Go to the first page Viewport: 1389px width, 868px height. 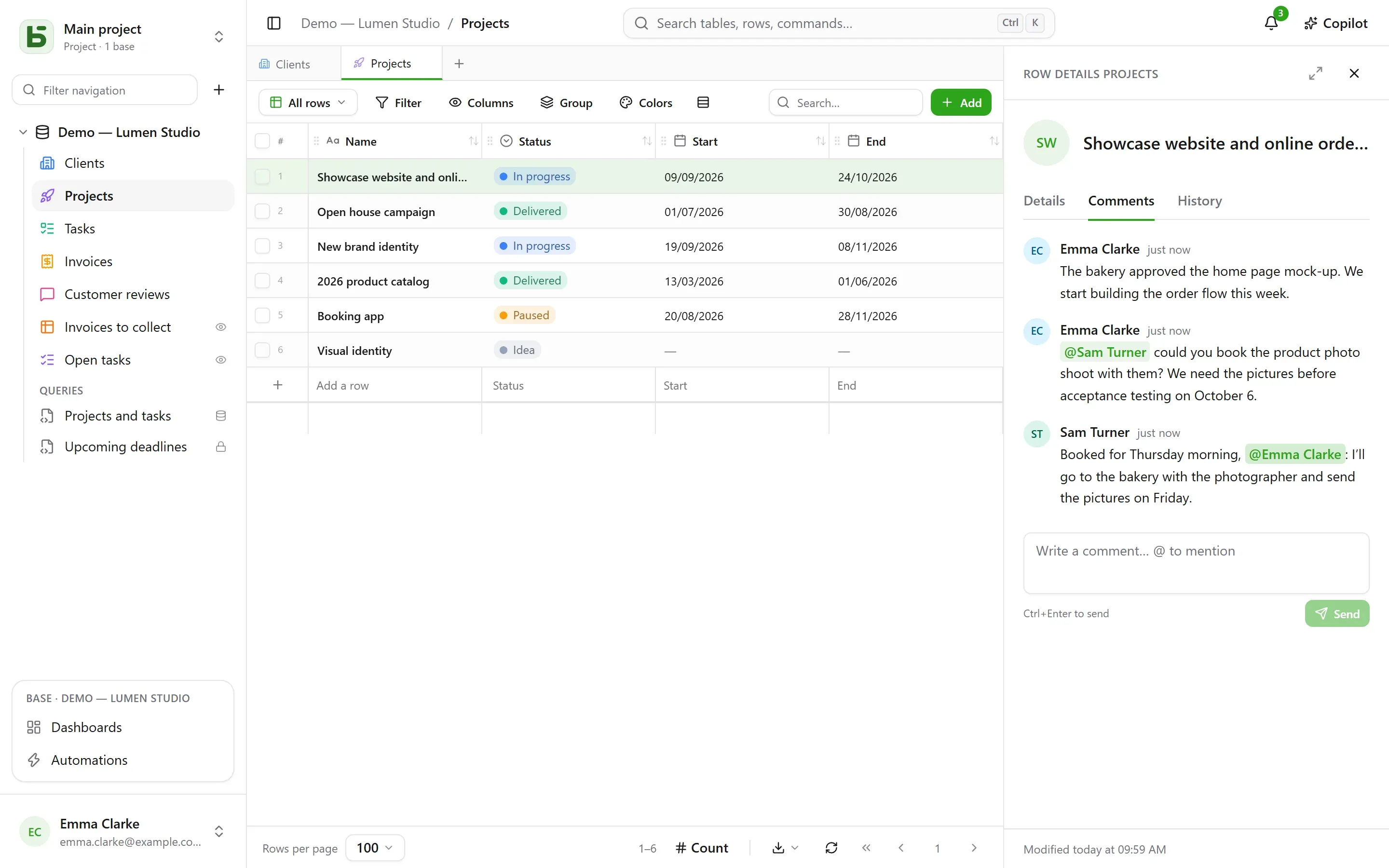(x=866, y=848)
